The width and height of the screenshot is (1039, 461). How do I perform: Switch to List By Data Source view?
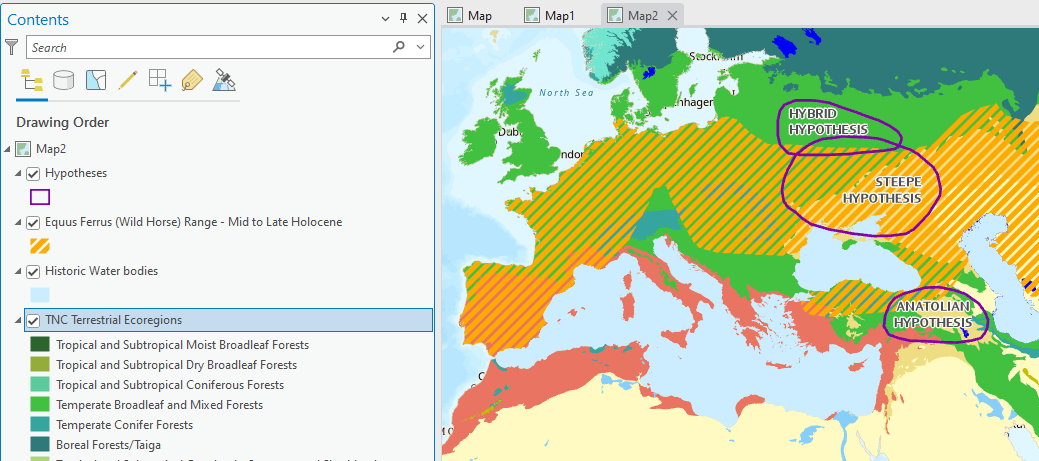pyautogui.click(x=64, y=81)
